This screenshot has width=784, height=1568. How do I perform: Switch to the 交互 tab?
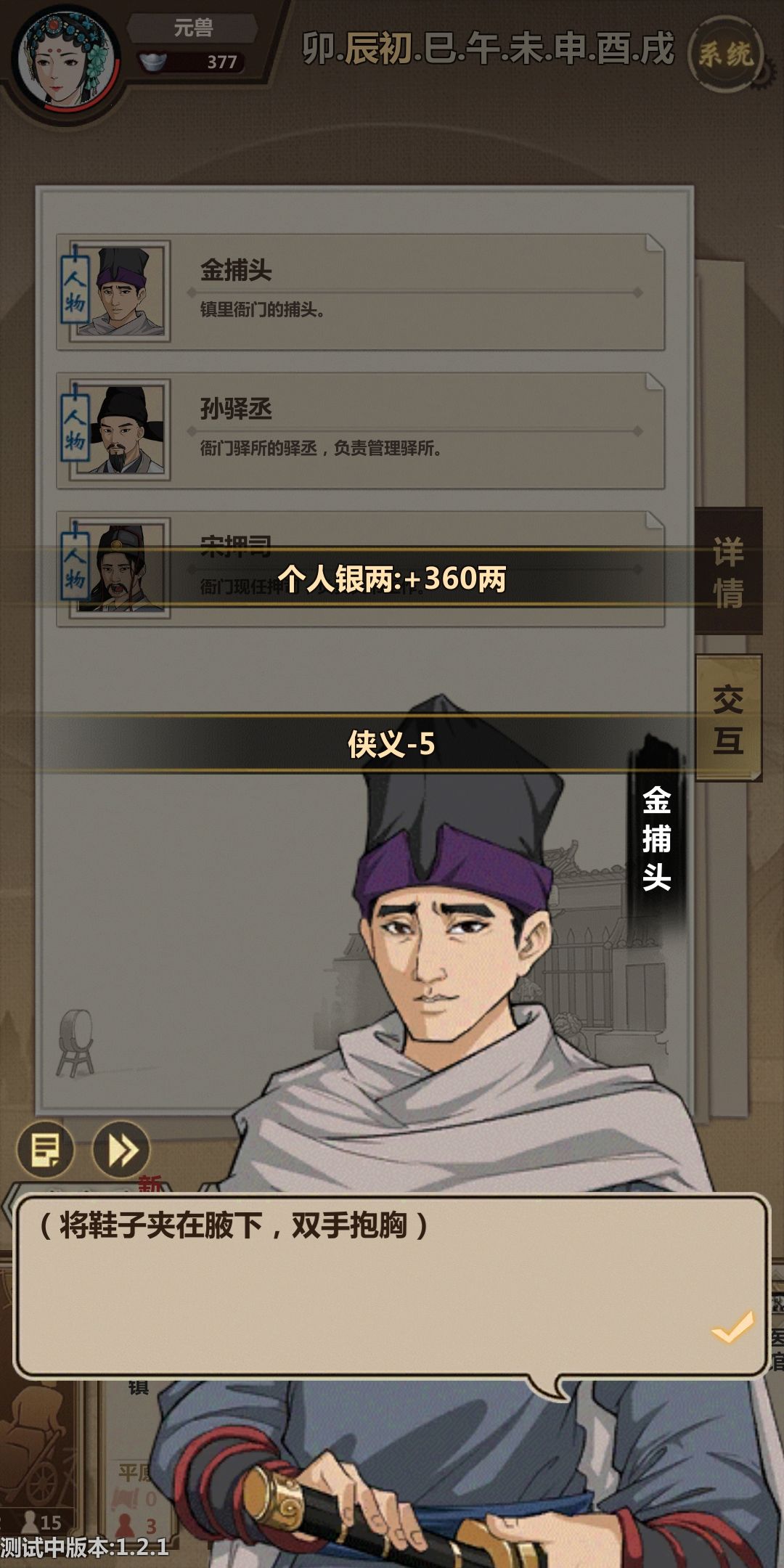[x=728, y=719]
